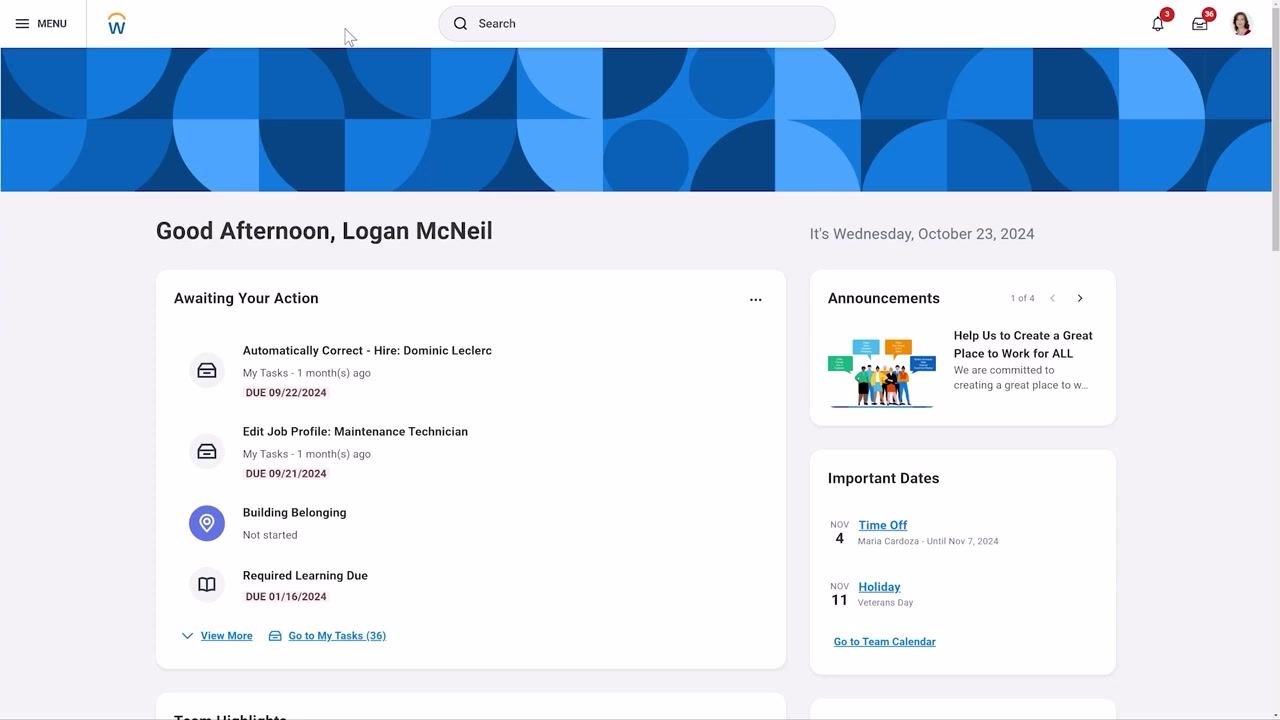Viewport: 1280px width, 720px height.
Task: Open the Holiday important date link
Action: point(879,587)
